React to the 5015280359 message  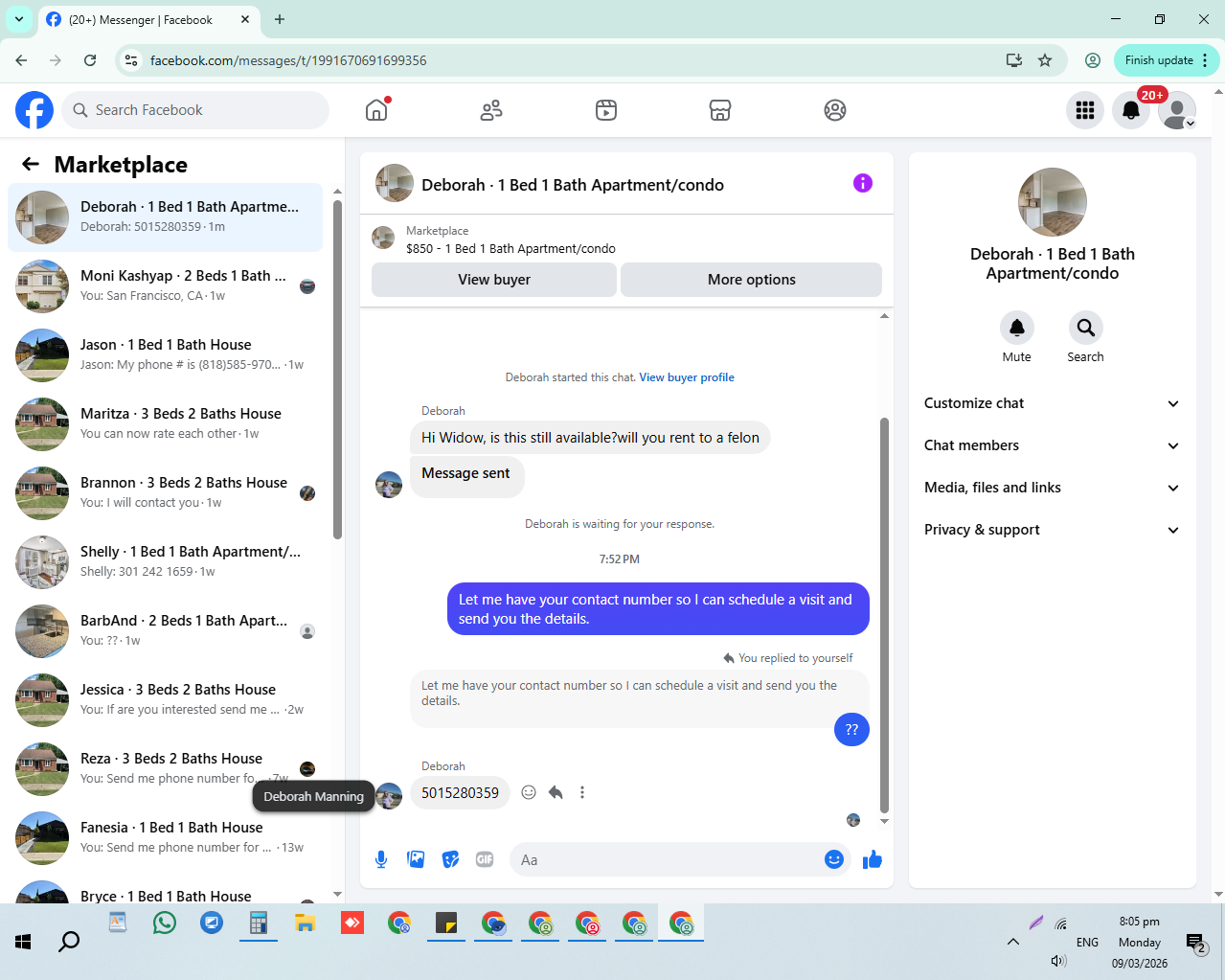[529, 792]
